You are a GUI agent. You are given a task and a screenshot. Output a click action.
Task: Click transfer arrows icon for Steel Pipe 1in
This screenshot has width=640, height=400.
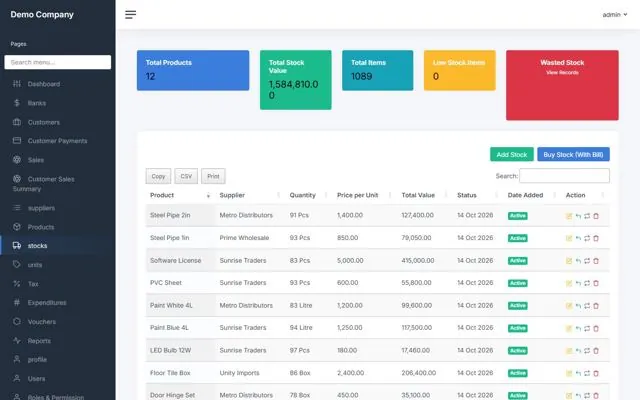[587, 238]
